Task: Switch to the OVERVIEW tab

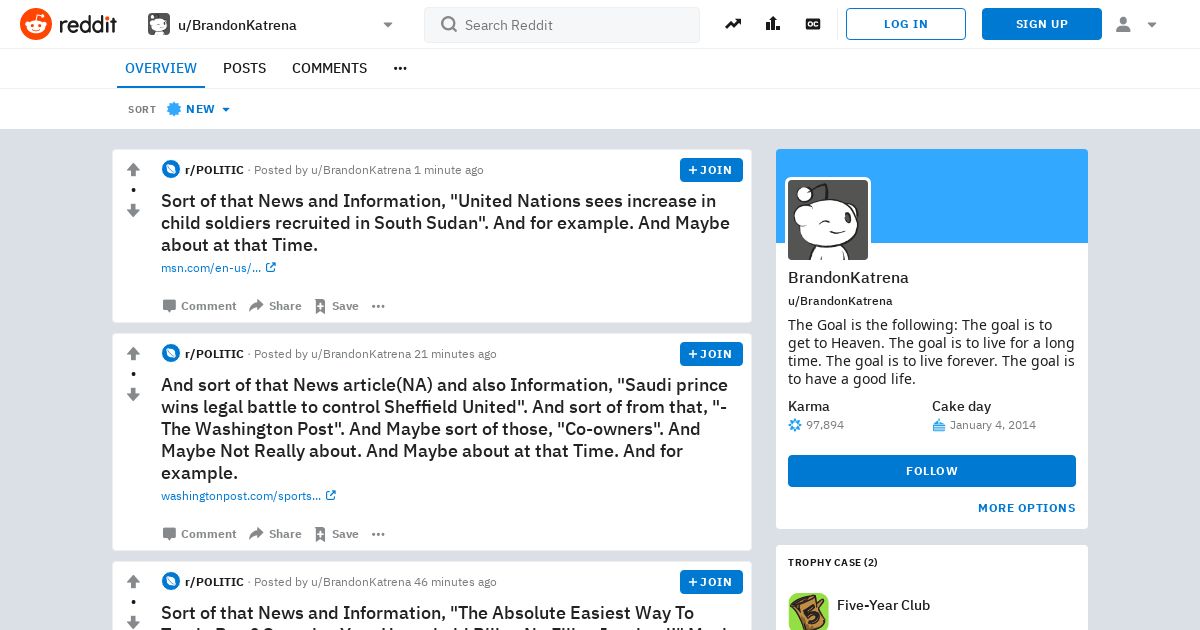Action: [x=161, y=68]
